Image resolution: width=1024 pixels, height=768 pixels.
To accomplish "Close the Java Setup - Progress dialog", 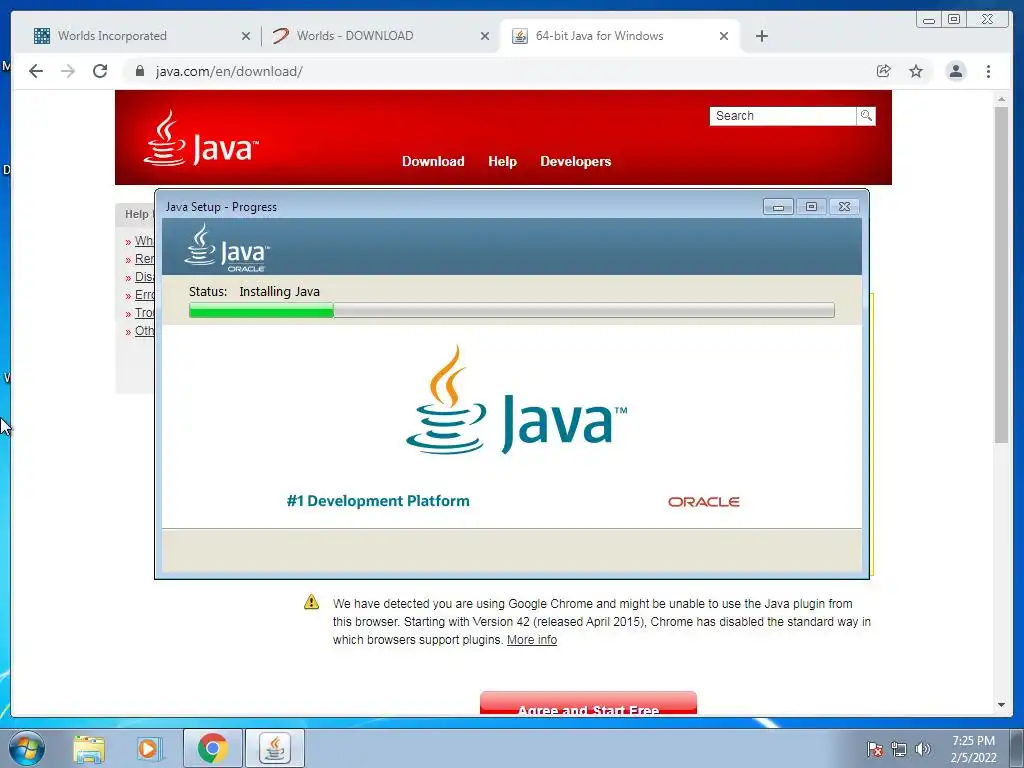I will [x=844, y=206].
